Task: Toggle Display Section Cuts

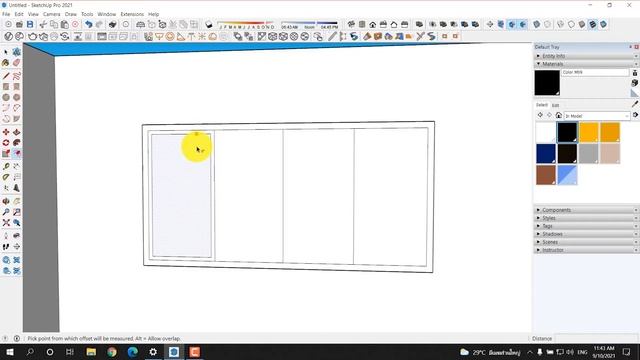Action: (x=512, y=24)
